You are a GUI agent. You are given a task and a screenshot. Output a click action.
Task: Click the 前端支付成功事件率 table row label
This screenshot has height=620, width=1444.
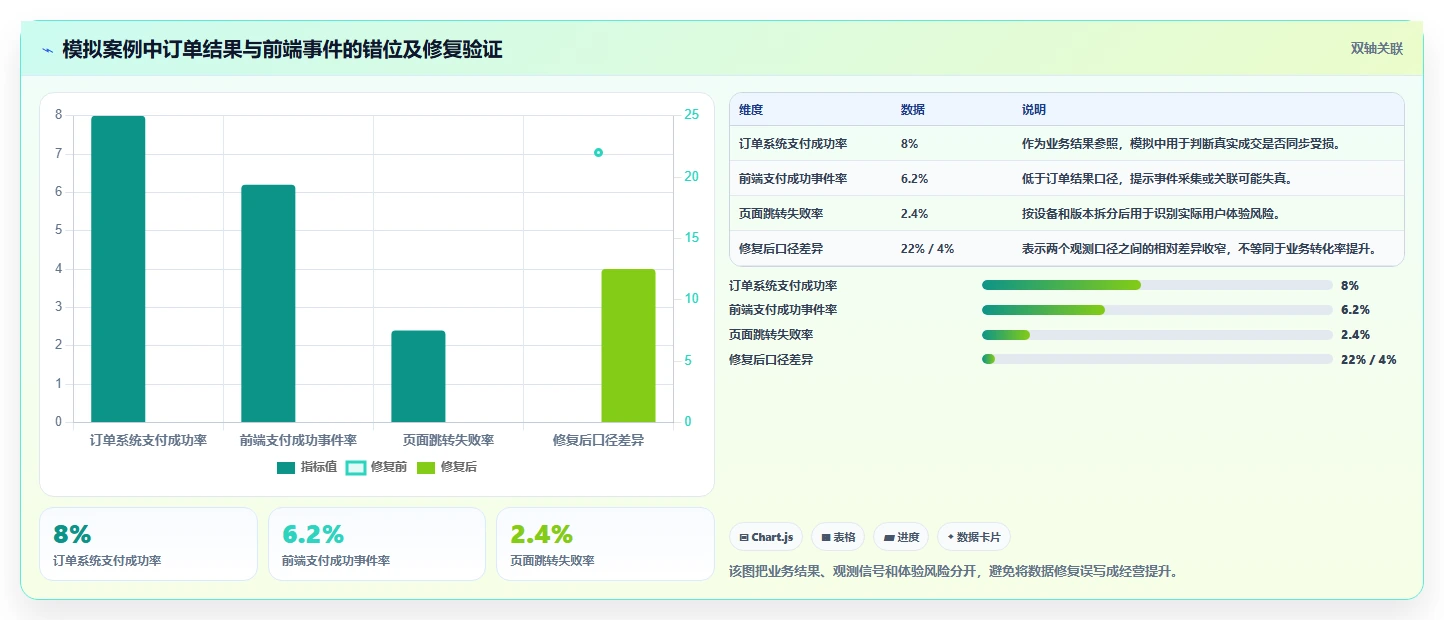[x=793, y=179]
